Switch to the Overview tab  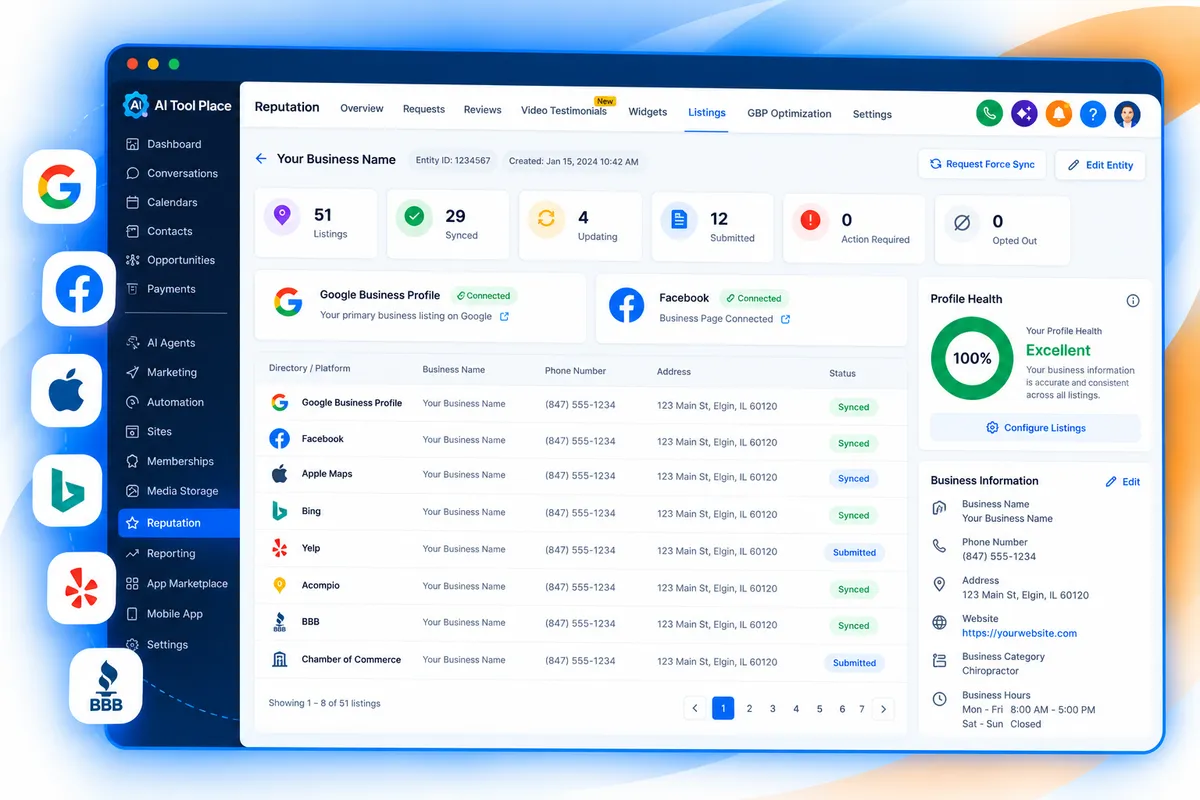coord(362,108)
